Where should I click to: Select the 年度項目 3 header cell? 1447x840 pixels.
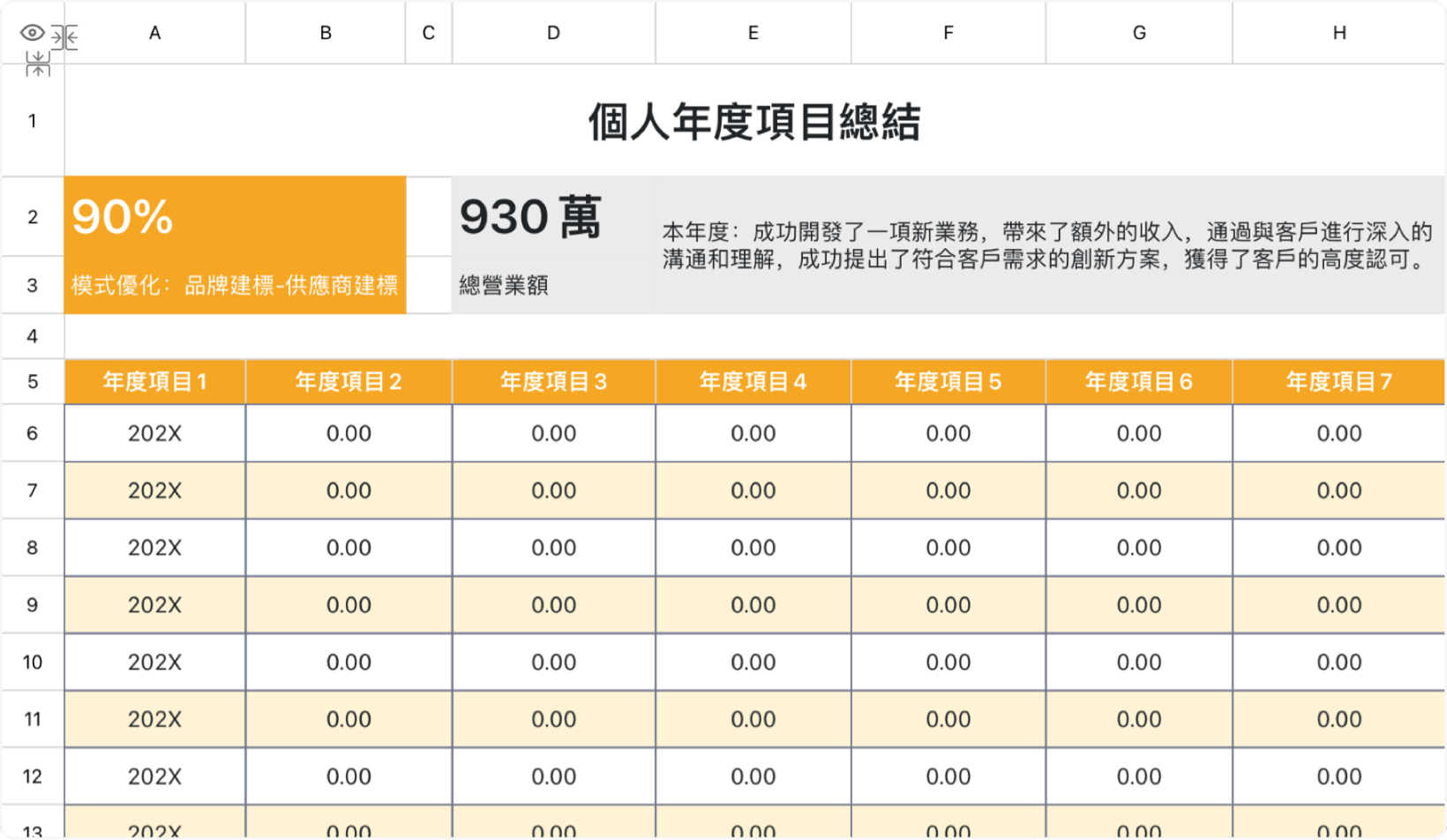(553, 382)
